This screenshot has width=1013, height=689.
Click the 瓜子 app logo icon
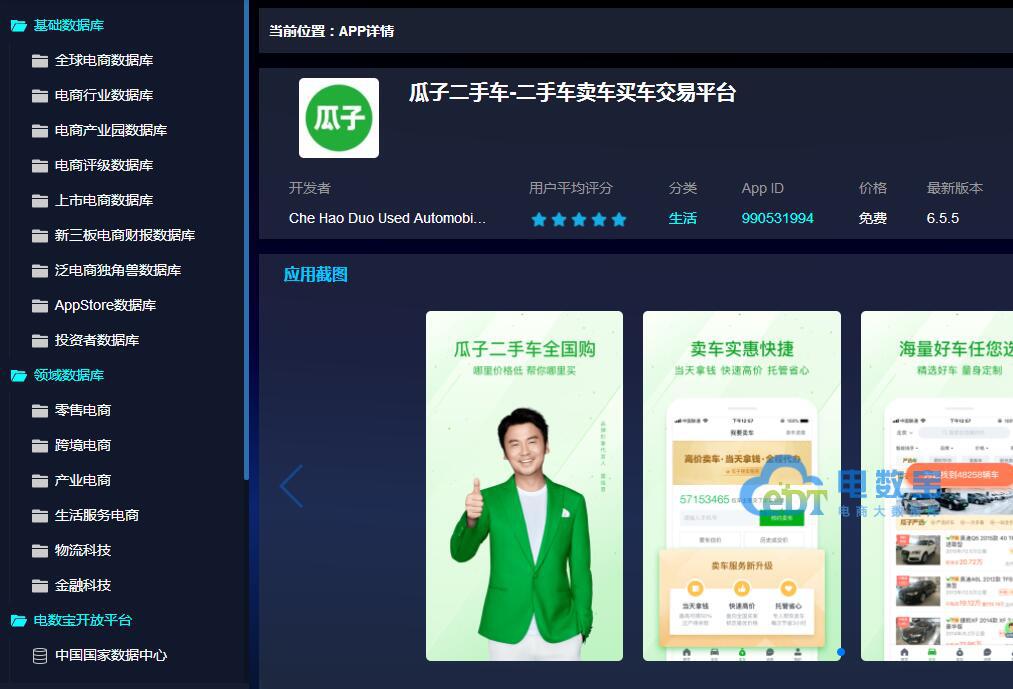click(x=339, y=118)
